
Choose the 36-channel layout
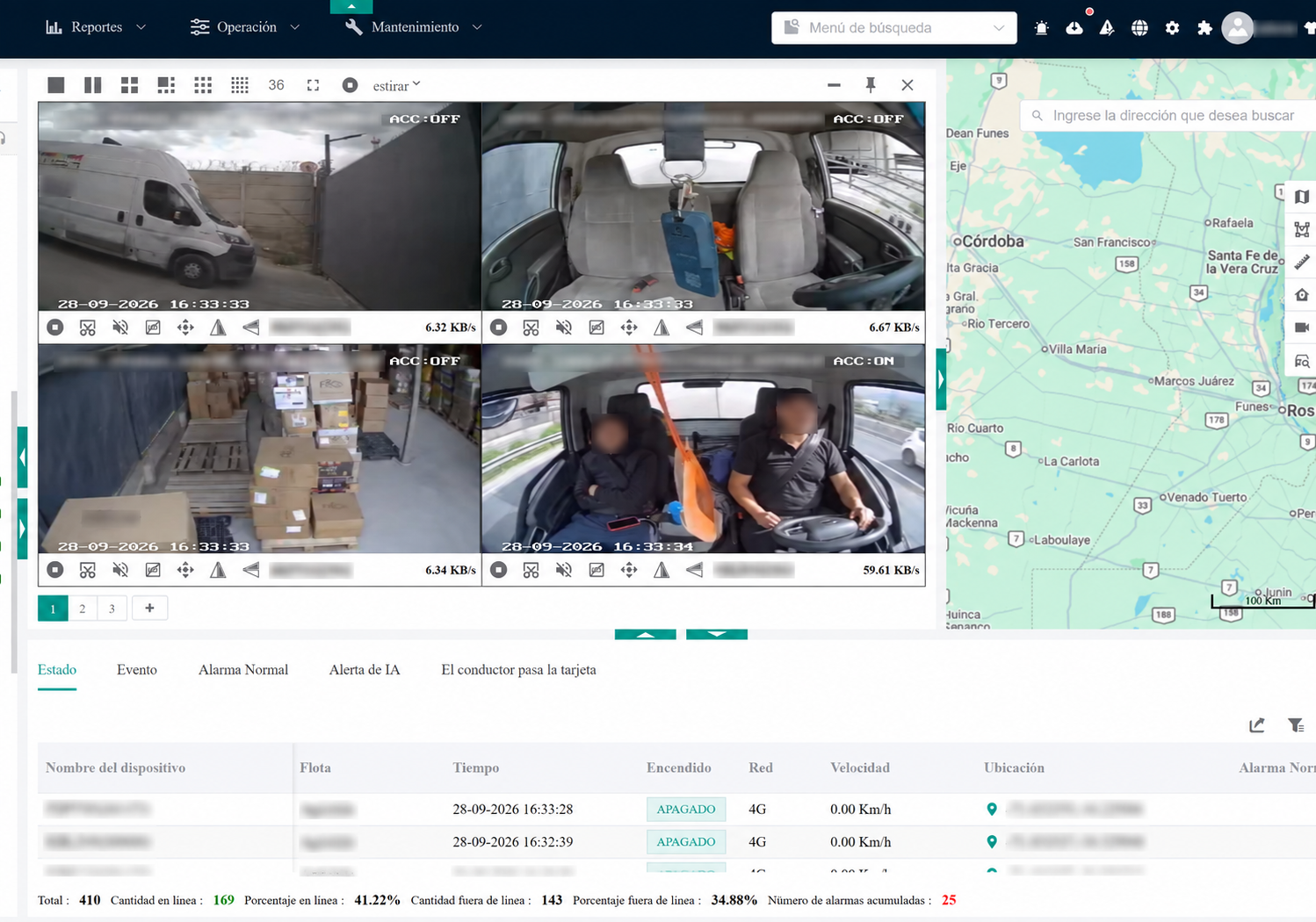pyautogui.click(x=276, y=85)
